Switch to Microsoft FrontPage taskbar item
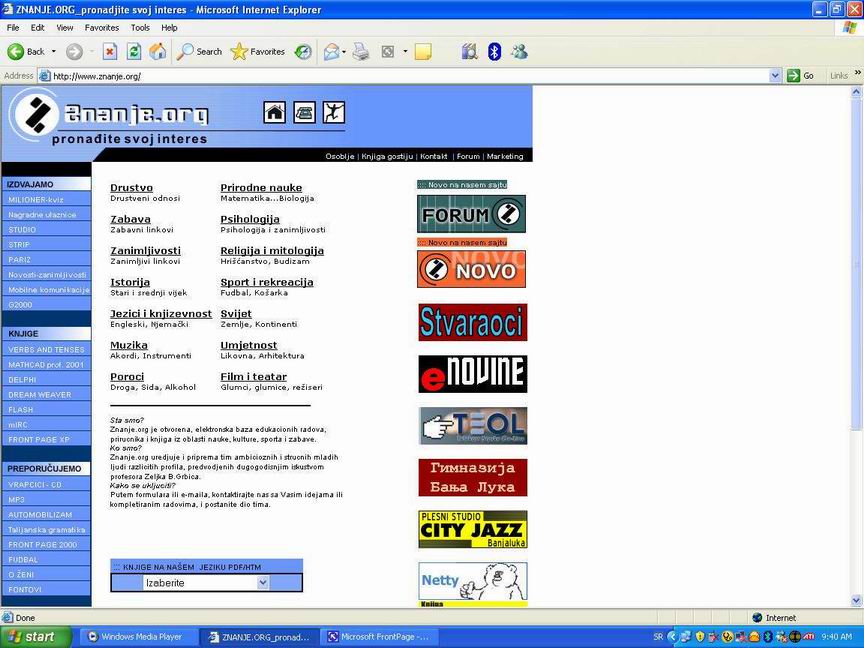Image resolution: width=864 pixels, height=648 pixels. pyautogui.click(x=380, y=637)
